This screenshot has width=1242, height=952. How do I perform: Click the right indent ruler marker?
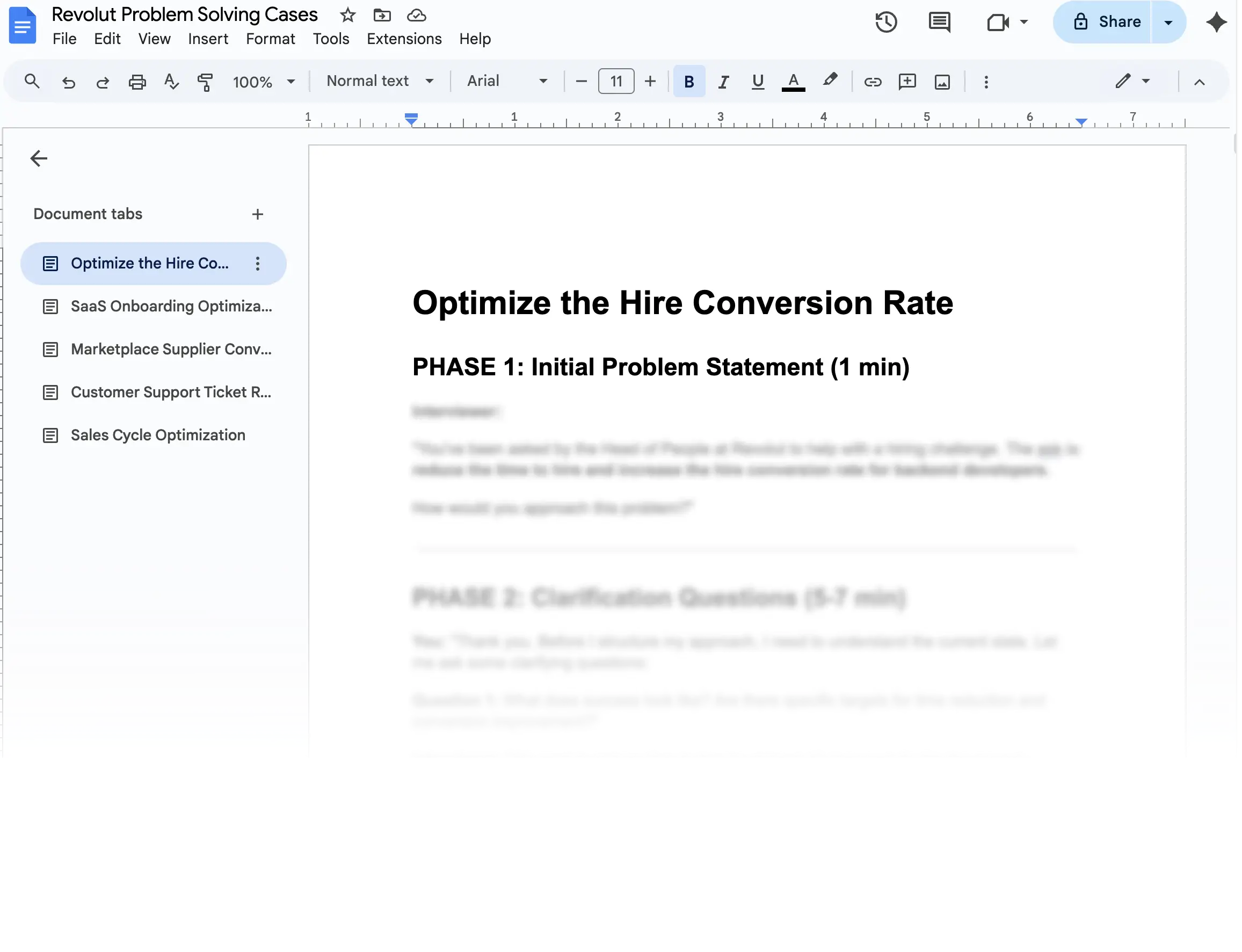pos(1081,121)
